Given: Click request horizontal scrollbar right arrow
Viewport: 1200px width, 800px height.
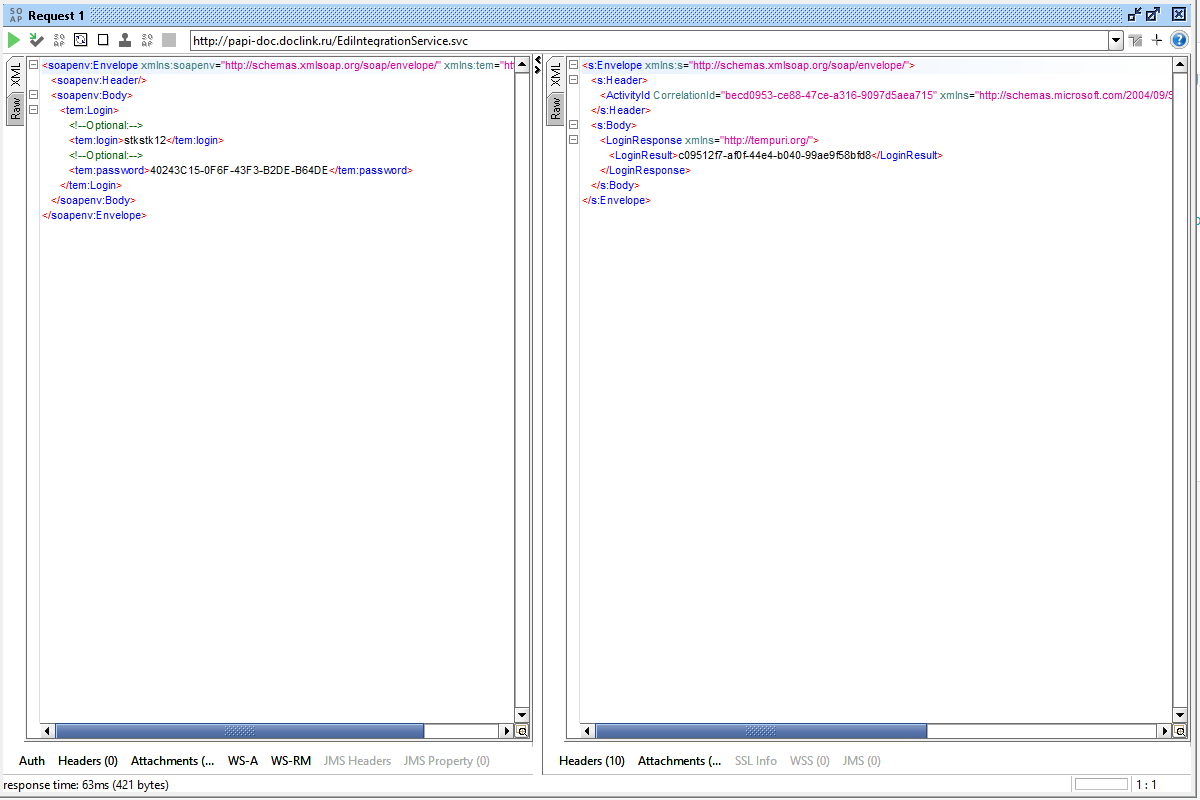Looking at the screenshot, I should pos(507,731).
